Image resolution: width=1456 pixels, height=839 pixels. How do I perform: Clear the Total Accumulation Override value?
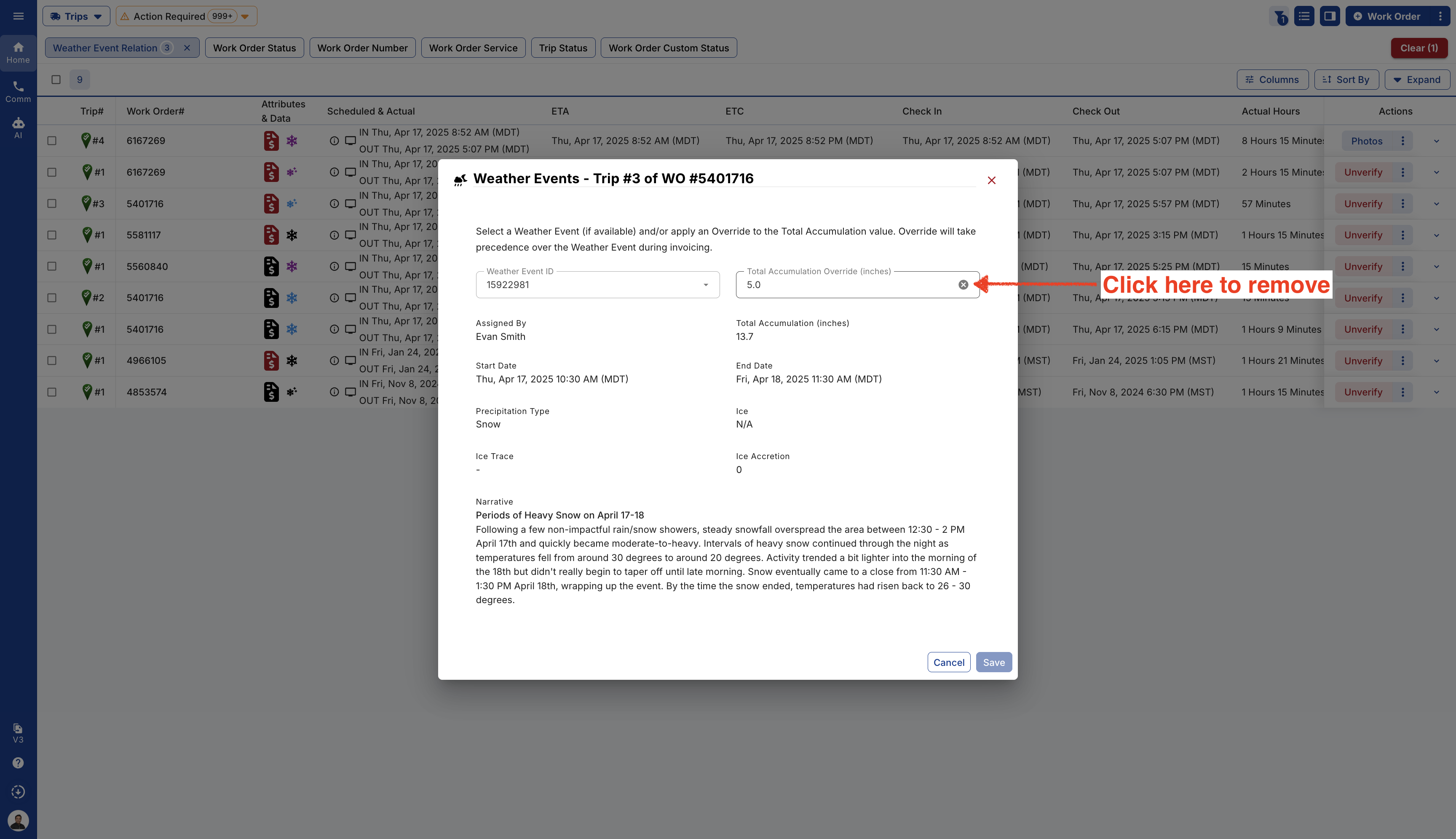tap(963, 285)
